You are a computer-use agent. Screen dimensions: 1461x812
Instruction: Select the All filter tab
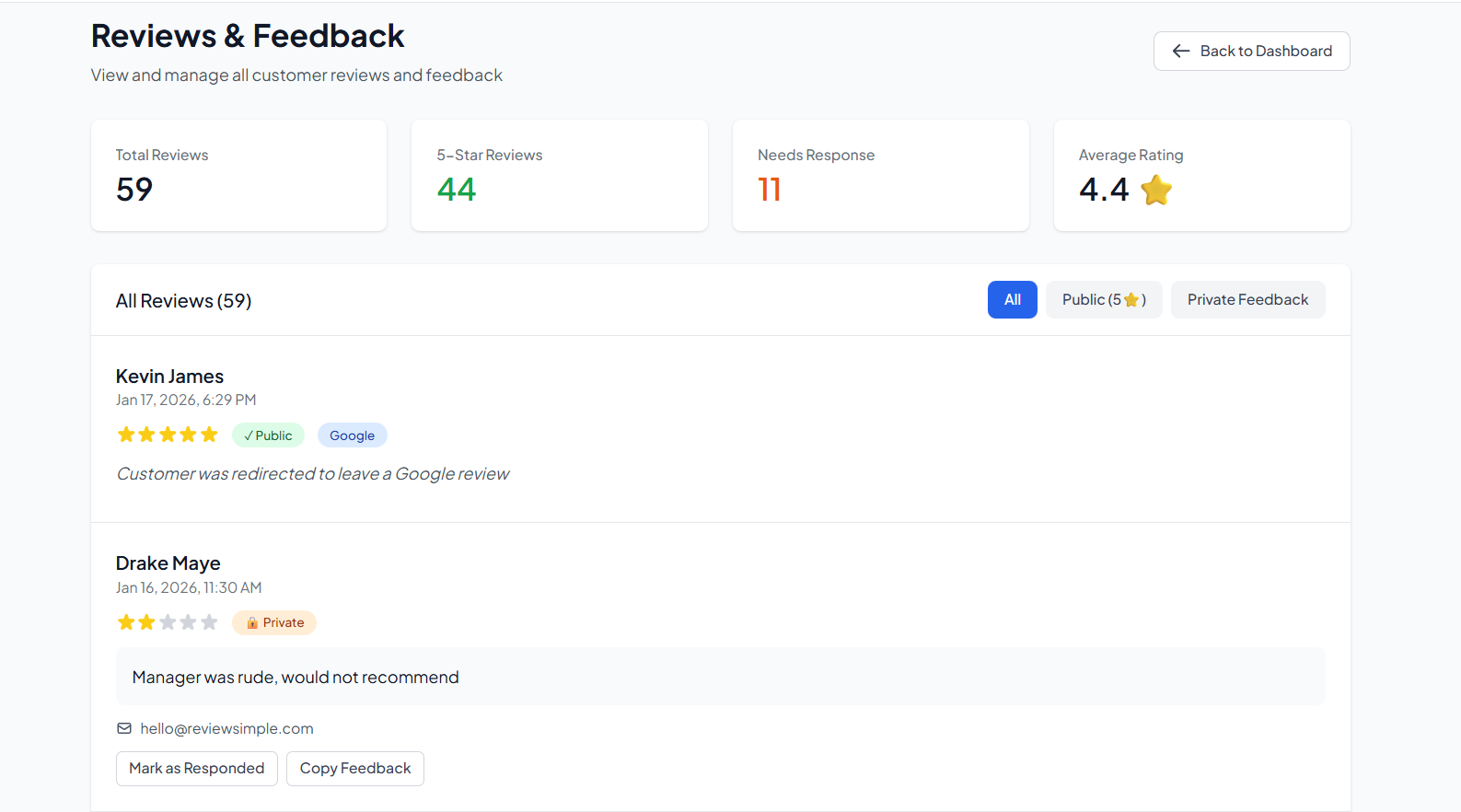click(x=1012, y=300)
